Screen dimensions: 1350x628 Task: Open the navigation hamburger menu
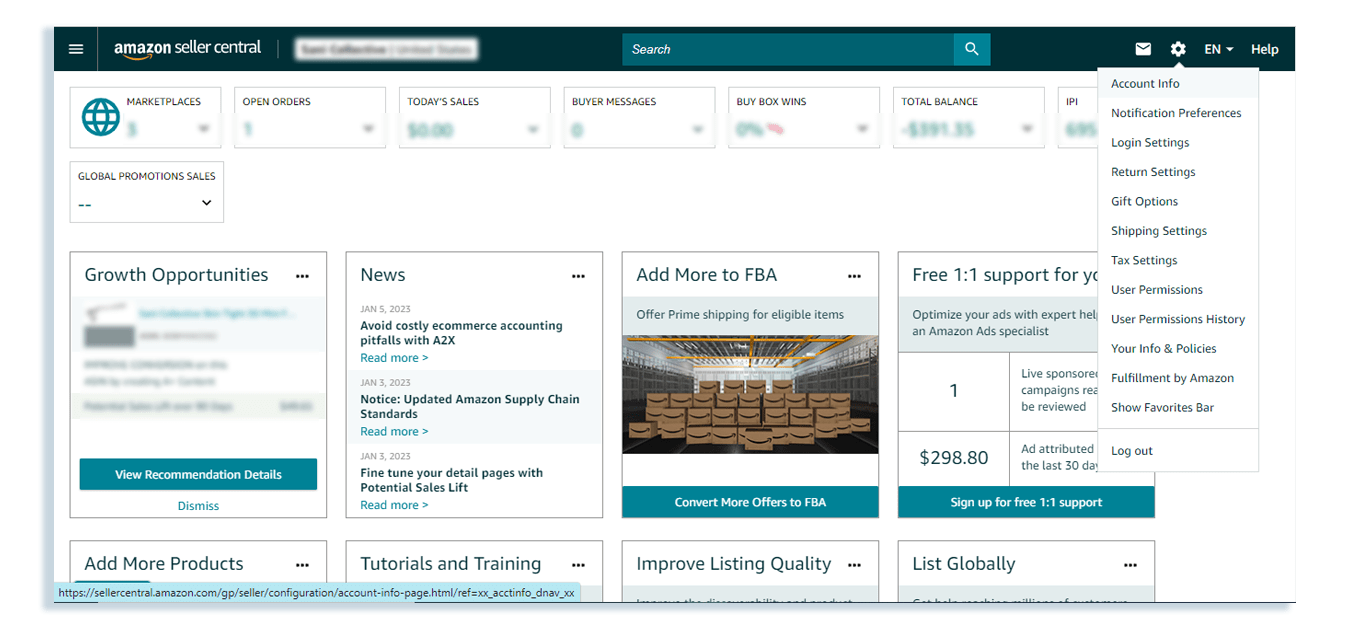click(x=75, y=48)
